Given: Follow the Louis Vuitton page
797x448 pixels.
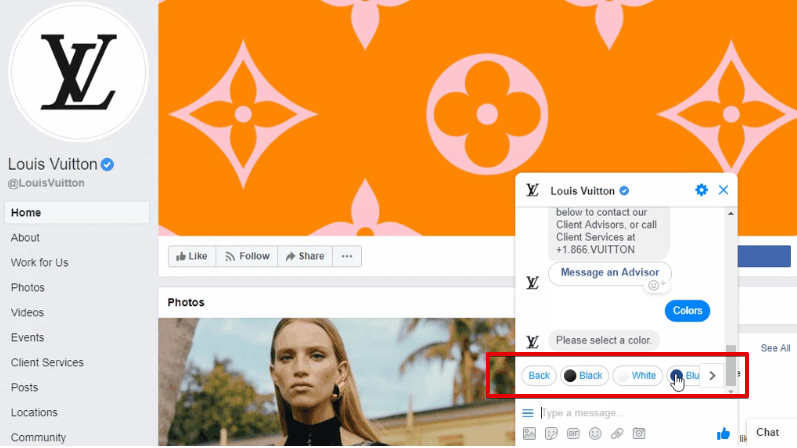Looking at the screenshot, I should [247, 256].
